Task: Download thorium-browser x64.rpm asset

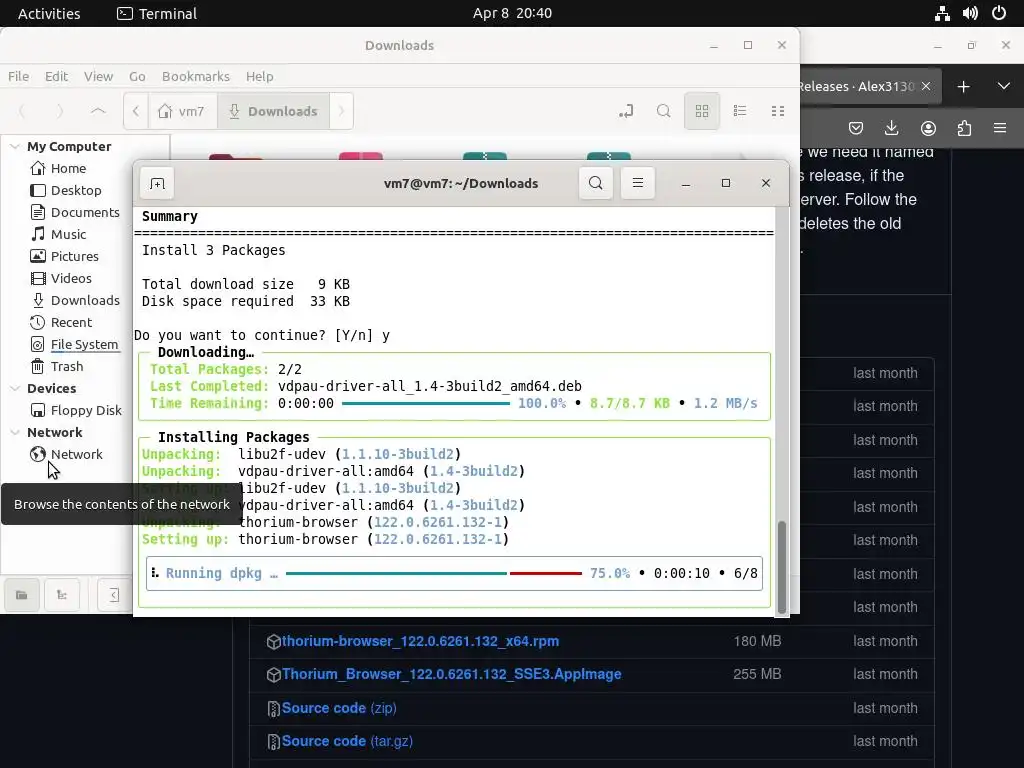Action: click(x=421, y=641)
